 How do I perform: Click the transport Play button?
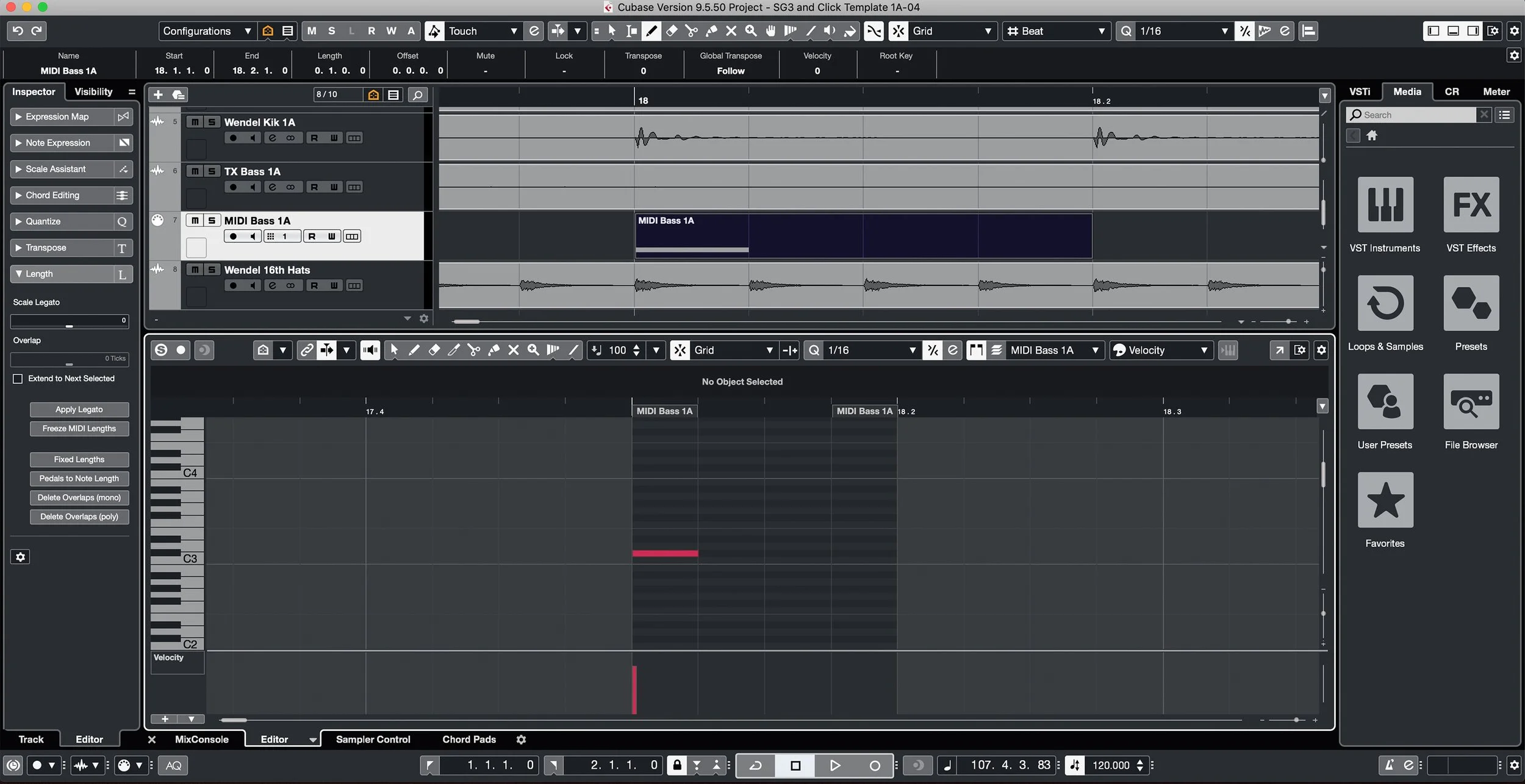tap(834, 766)
